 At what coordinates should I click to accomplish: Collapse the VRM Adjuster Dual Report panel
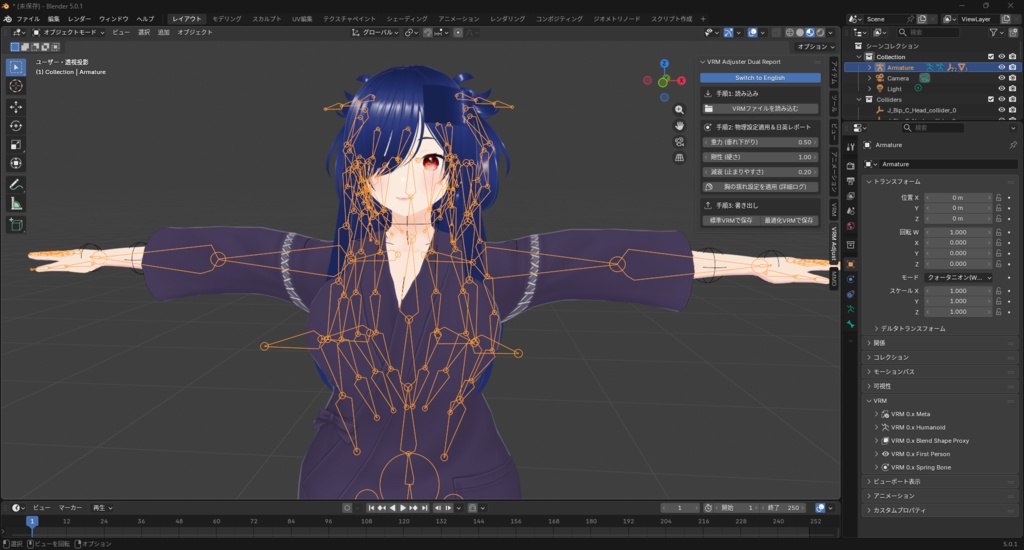(x=703, y=62)
